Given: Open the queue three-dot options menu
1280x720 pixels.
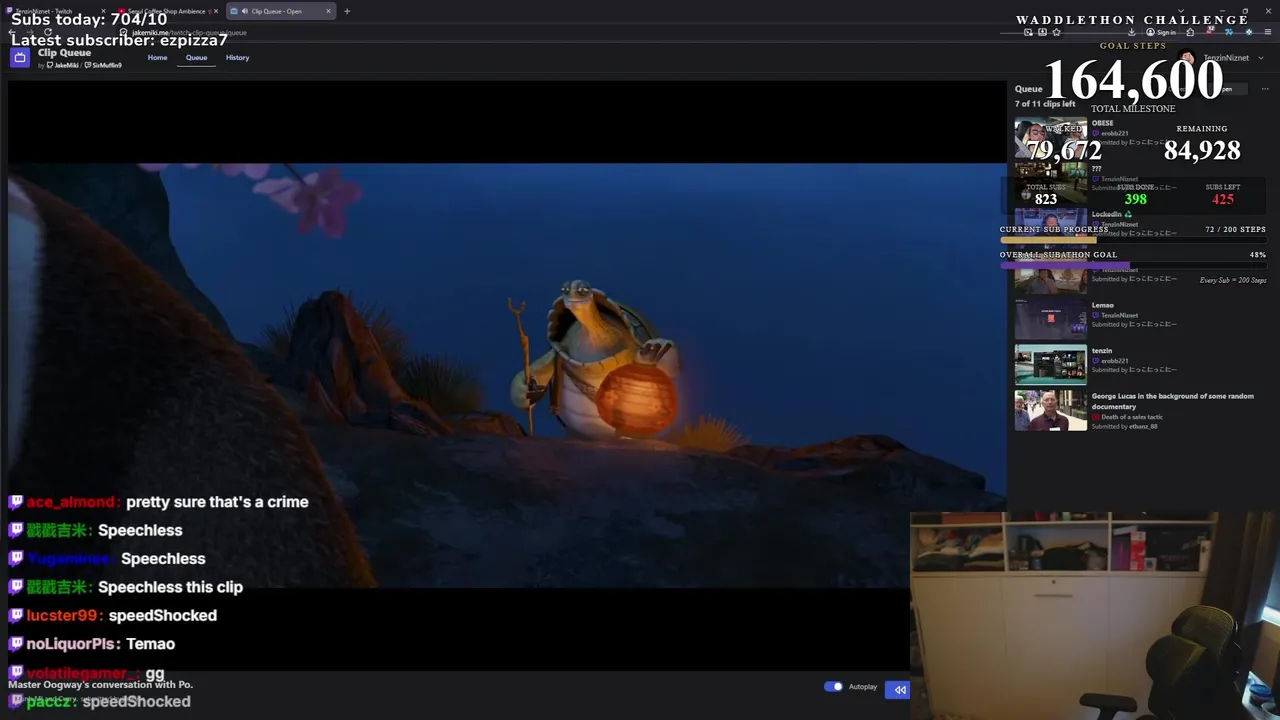Looking at the screenshot, I should [1265, 89].
